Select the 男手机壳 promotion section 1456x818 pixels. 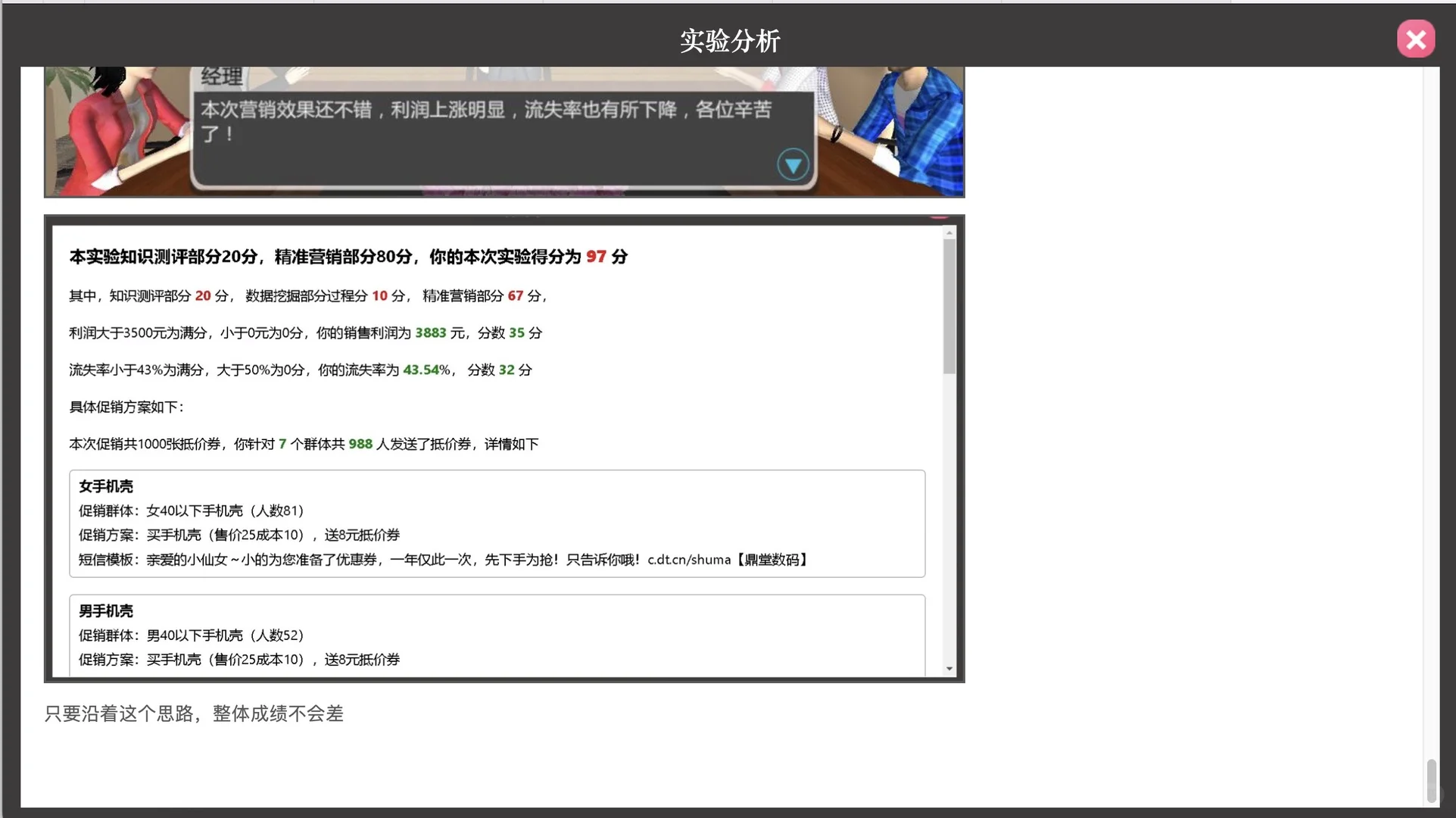tap(496, 636)
